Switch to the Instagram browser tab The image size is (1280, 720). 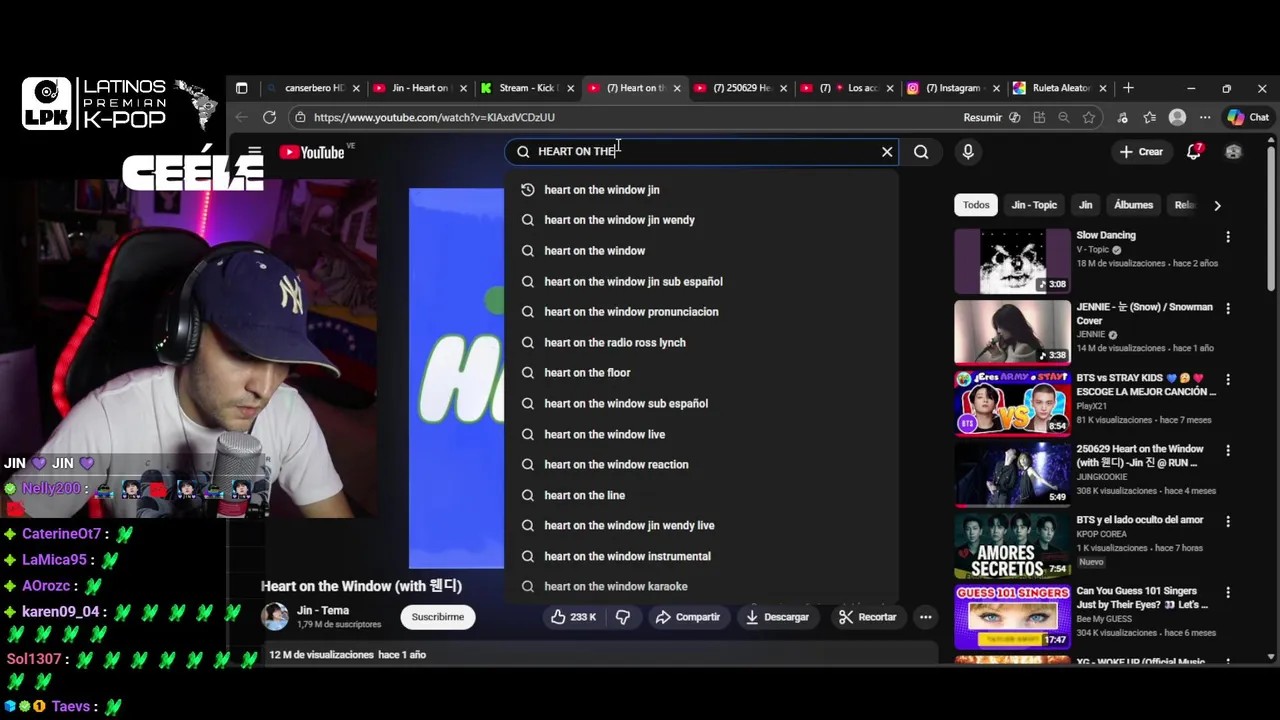click(951, 88)
